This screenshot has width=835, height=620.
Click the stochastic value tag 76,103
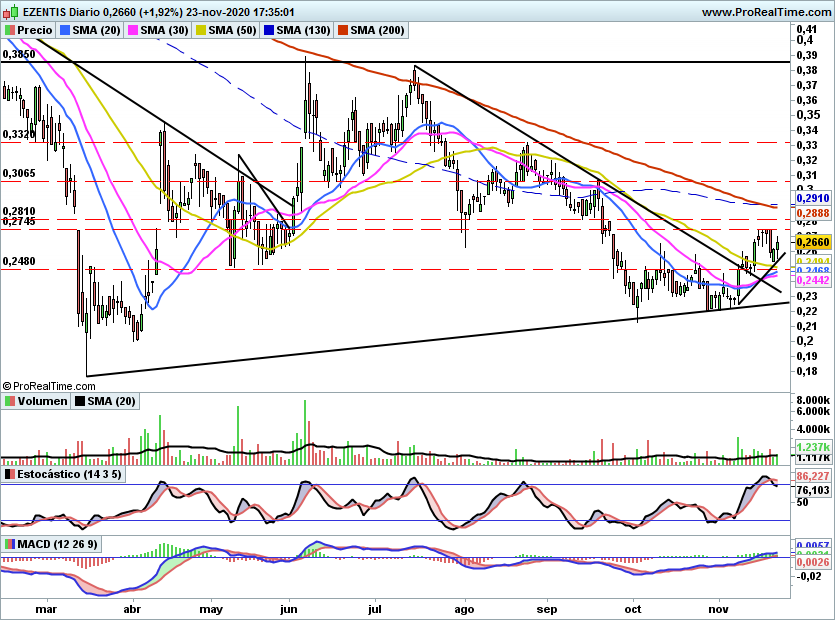click(x=813, y=490)
